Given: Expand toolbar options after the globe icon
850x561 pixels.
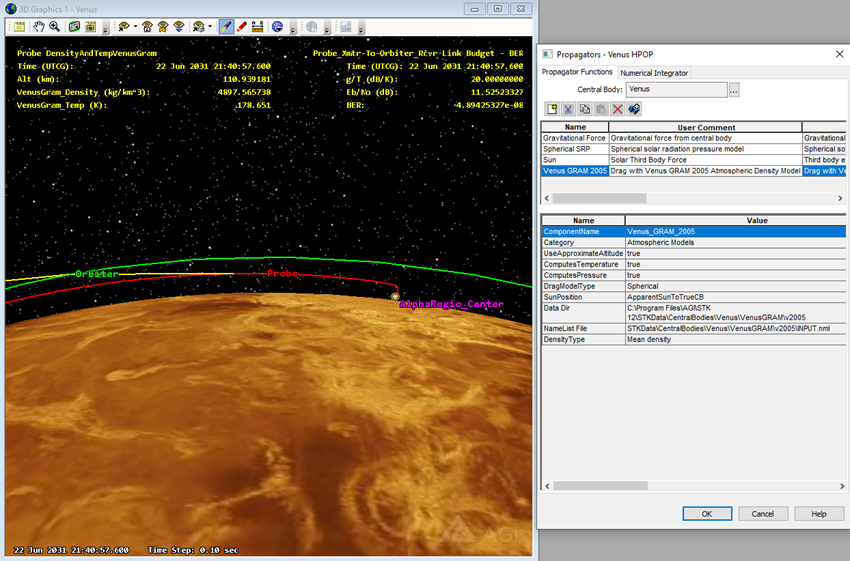Looking at the screenshot, I should click(x=293, y=29).
